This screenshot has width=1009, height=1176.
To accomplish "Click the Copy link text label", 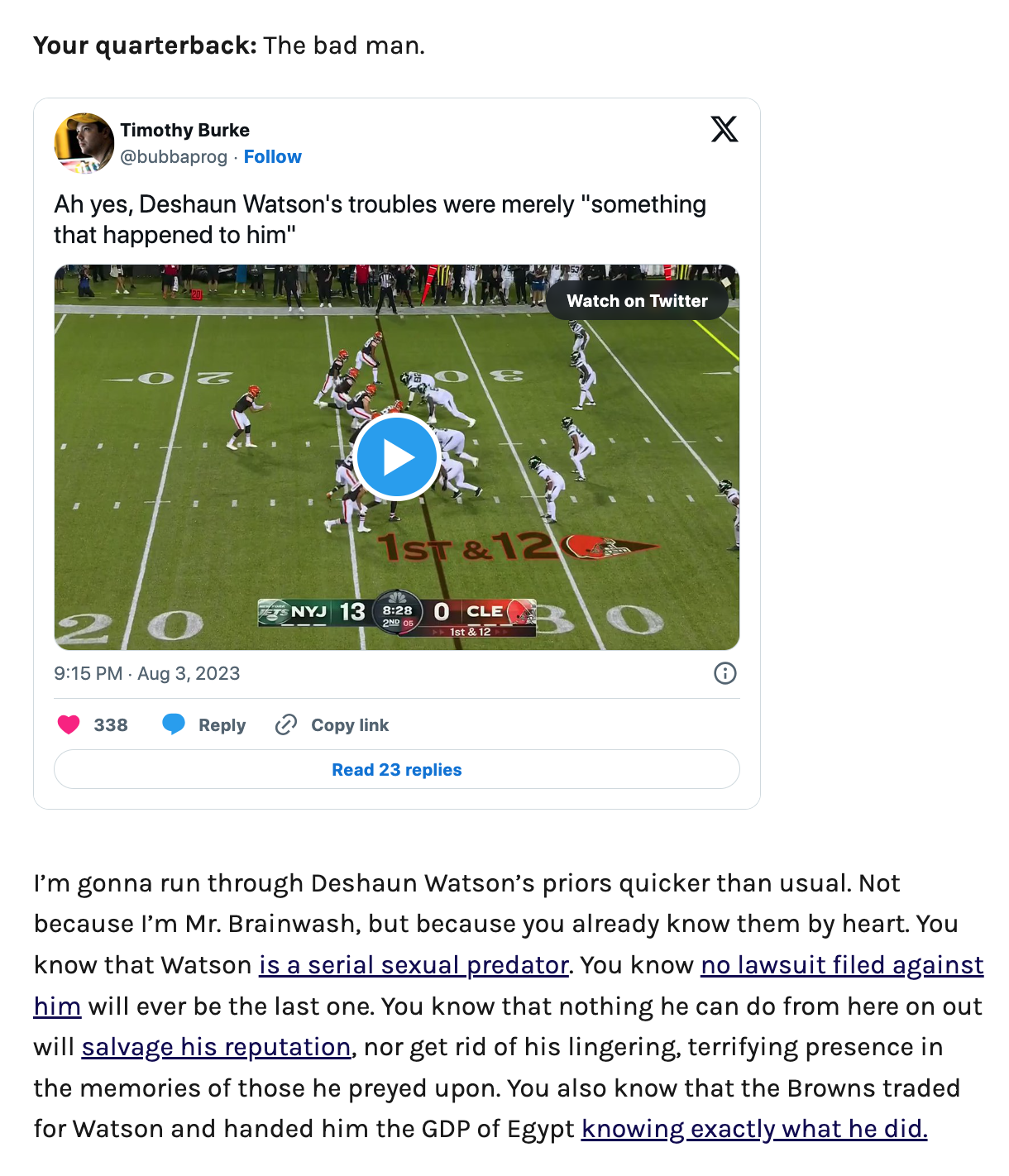I will (x=350, y=725).
